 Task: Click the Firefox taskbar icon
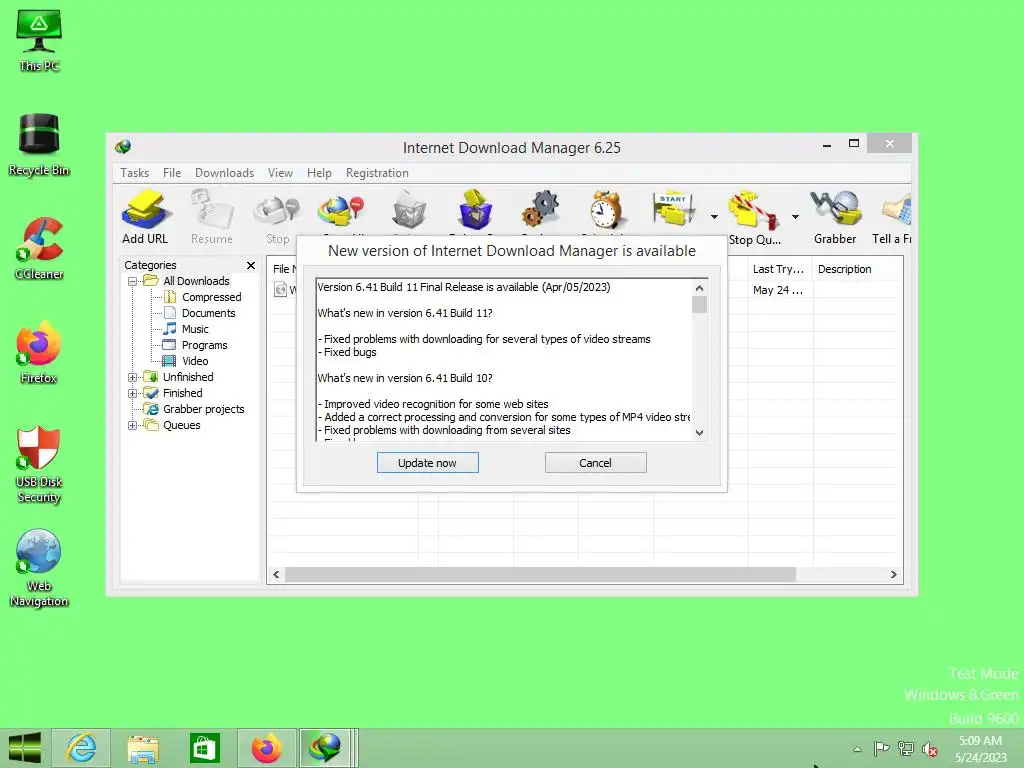click(x=266, y=748)
